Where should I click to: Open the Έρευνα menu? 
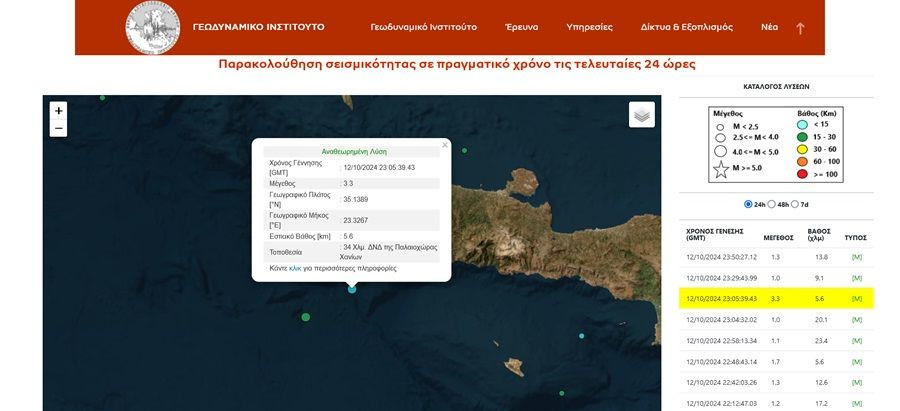pos(521,27)
